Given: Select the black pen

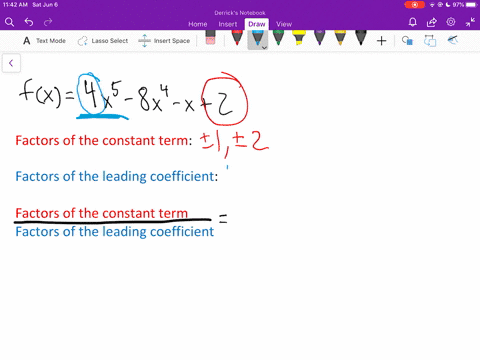Looking at the screenshot, I should pos(361,37).
